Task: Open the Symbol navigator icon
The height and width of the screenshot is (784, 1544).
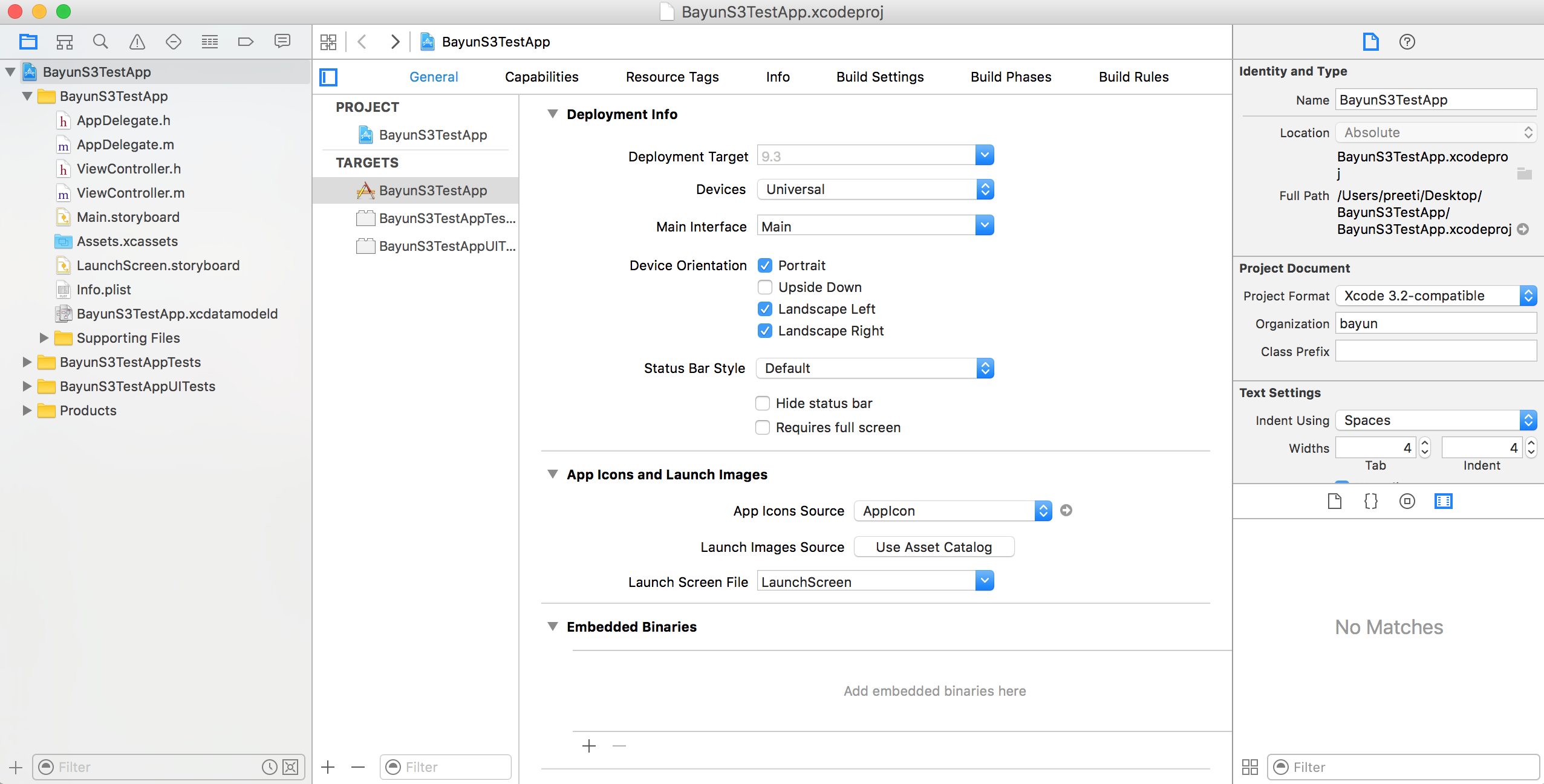Action: tap(65, 42)
